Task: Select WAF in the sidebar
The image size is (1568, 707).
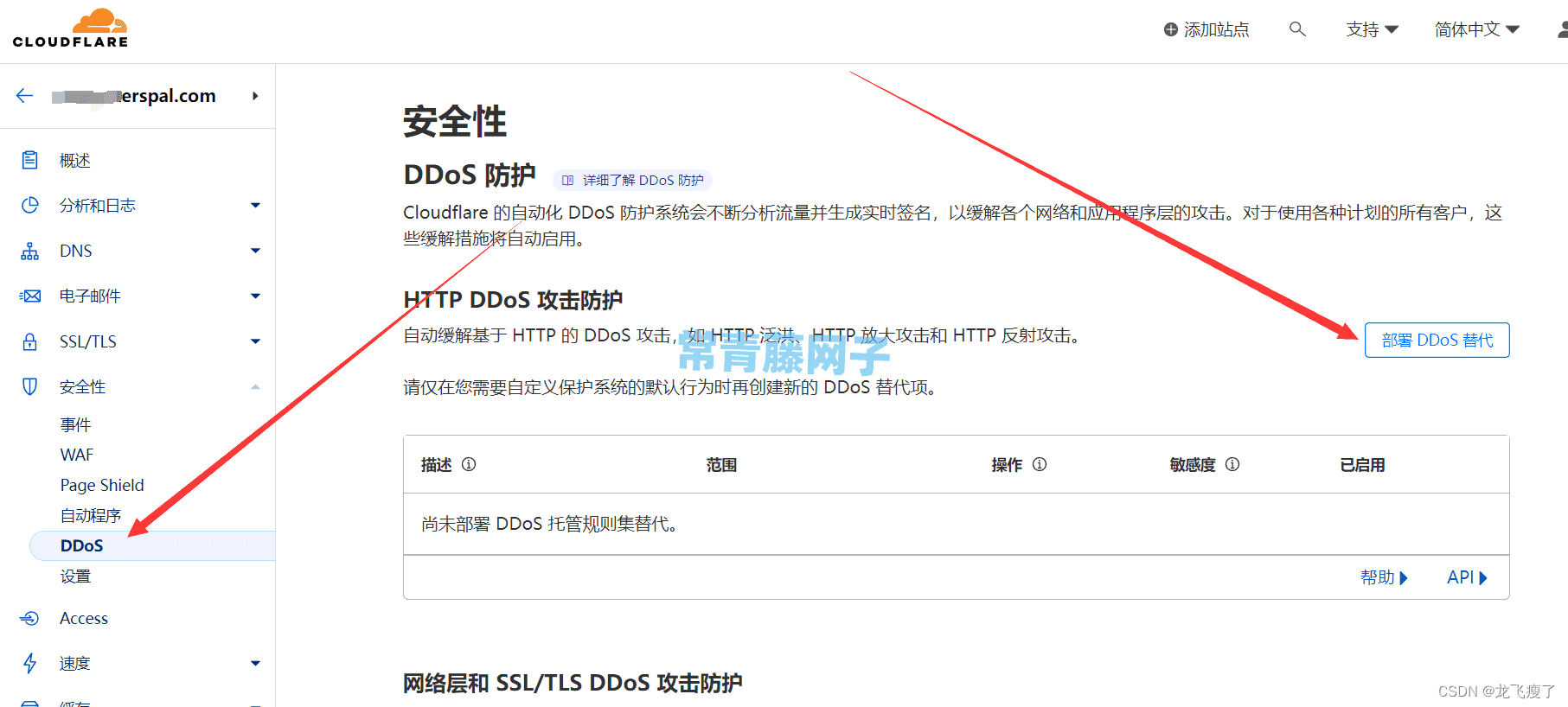Action: tap(77, 455)
